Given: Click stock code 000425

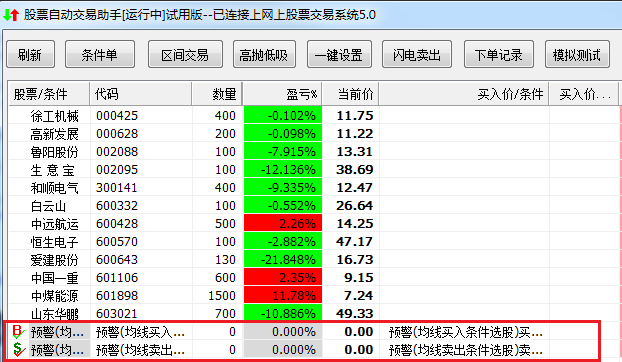Looking at the screenshot, I should [117, 116].
